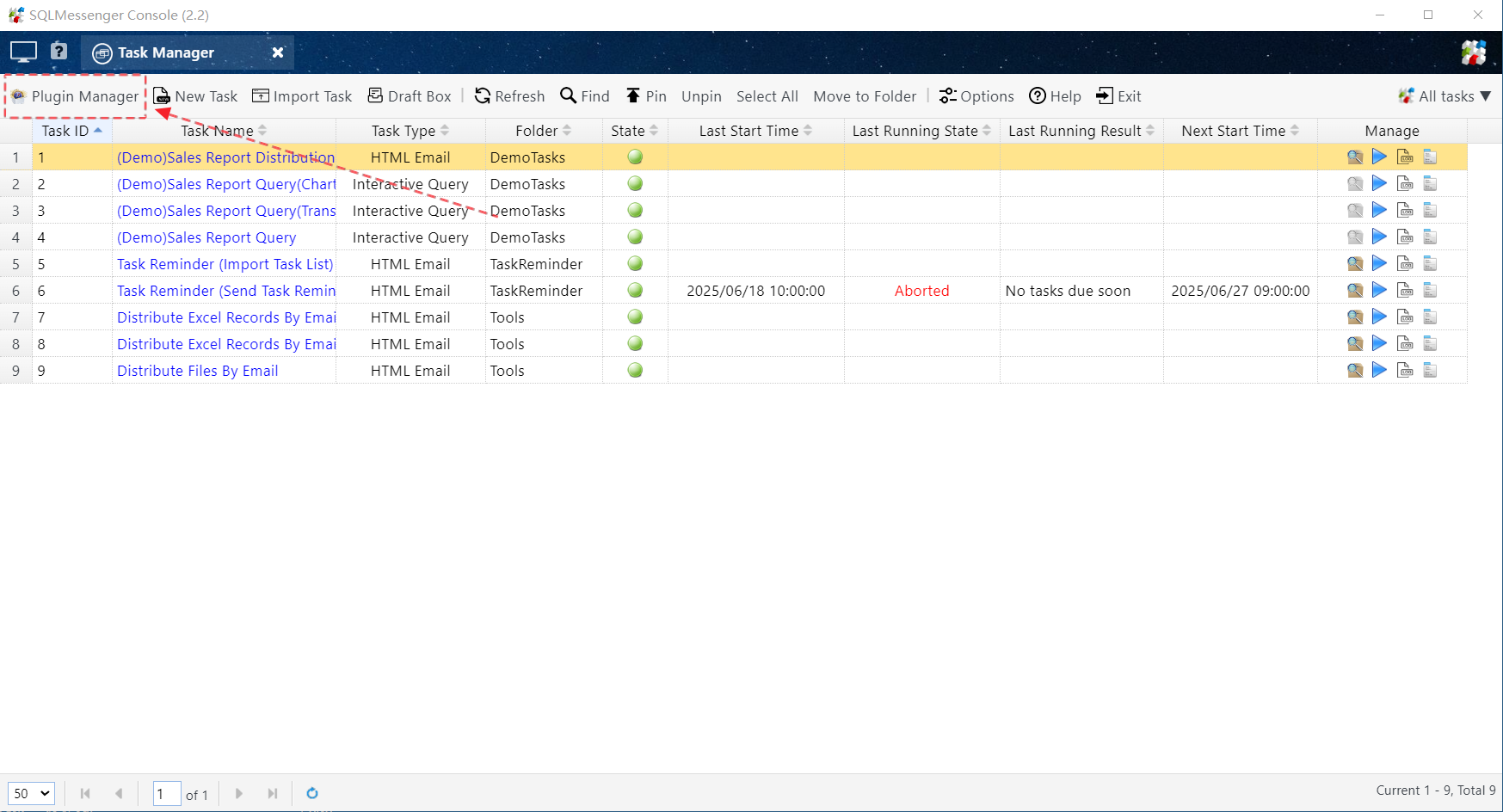The image size is (1503, 812).
Task: Preview task 6 Send Task Reminder
Action: click(x=1355, y=290)
